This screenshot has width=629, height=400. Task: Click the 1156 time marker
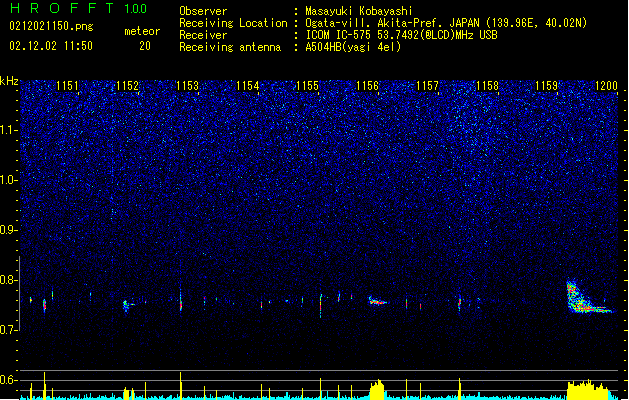click(367, 86)
